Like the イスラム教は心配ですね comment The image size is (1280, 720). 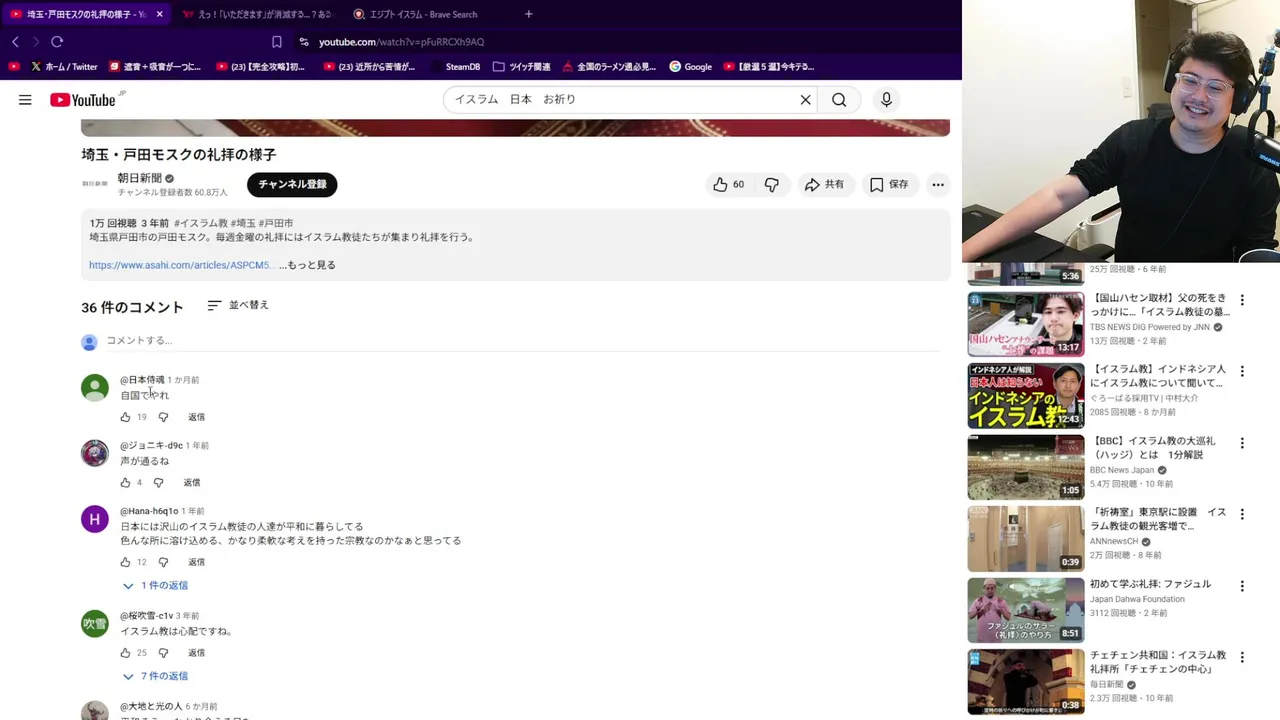[125, 653]
